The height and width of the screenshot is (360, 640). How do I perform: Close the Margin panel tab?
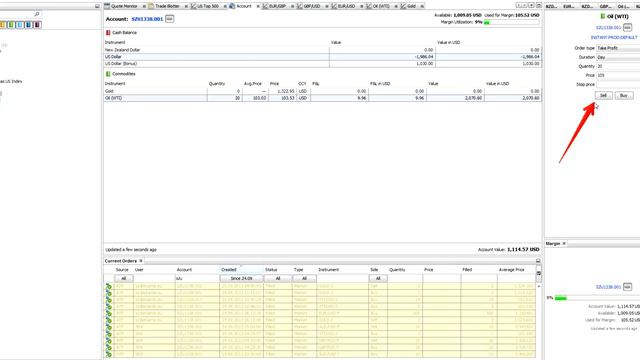click(564, 244)
